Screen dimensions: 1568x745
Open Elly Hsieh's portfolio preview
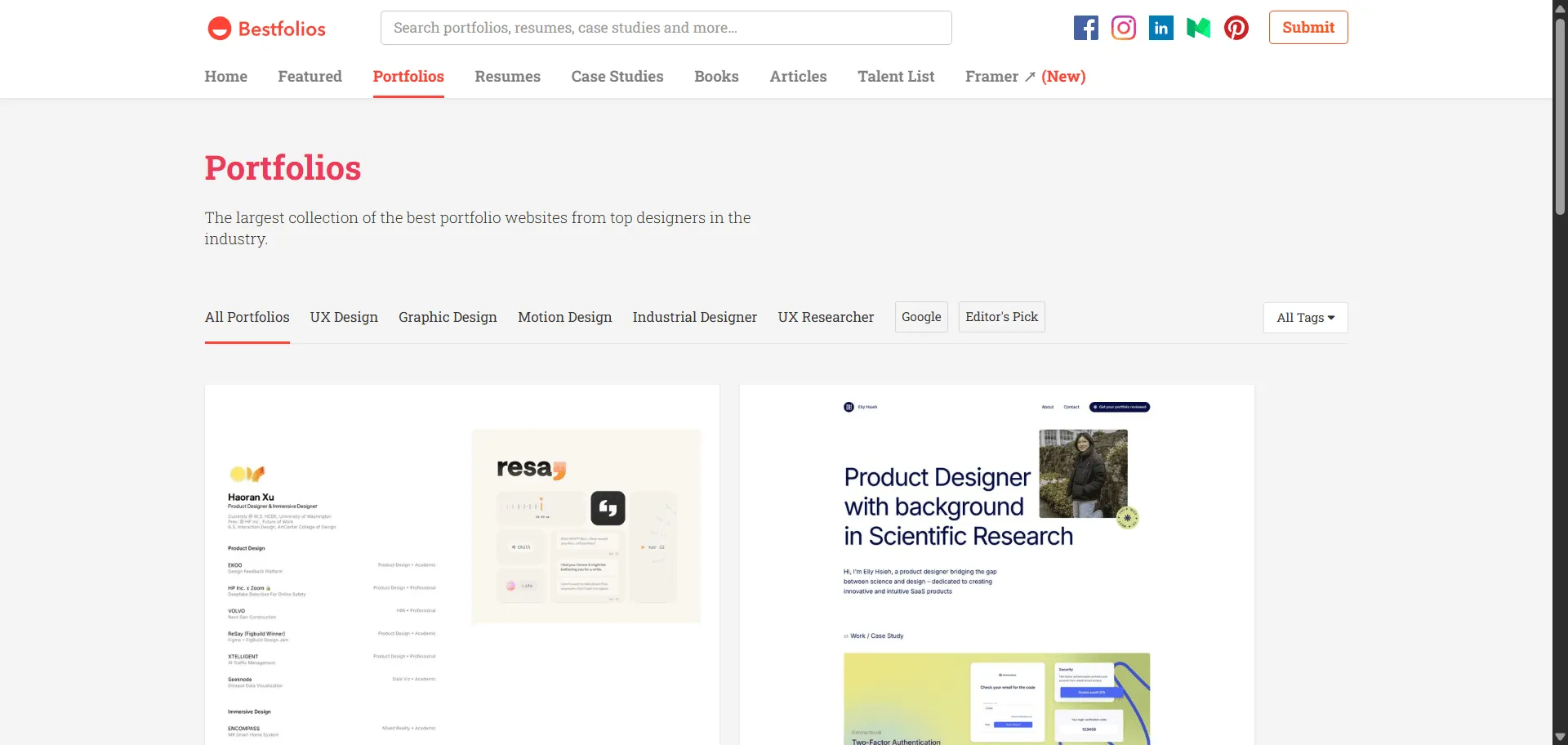click(x=996, y=564)
